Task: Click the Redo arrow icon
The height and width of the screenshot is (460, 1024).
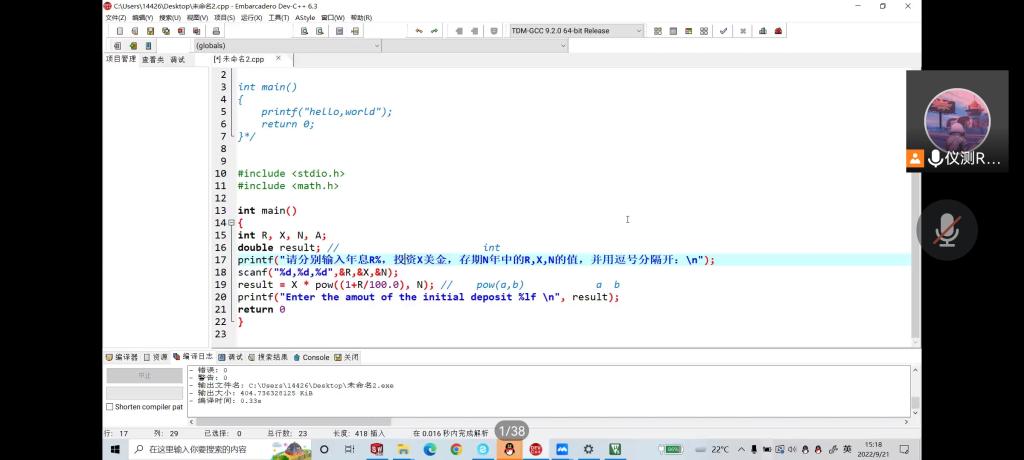Action: click(434, 31)
